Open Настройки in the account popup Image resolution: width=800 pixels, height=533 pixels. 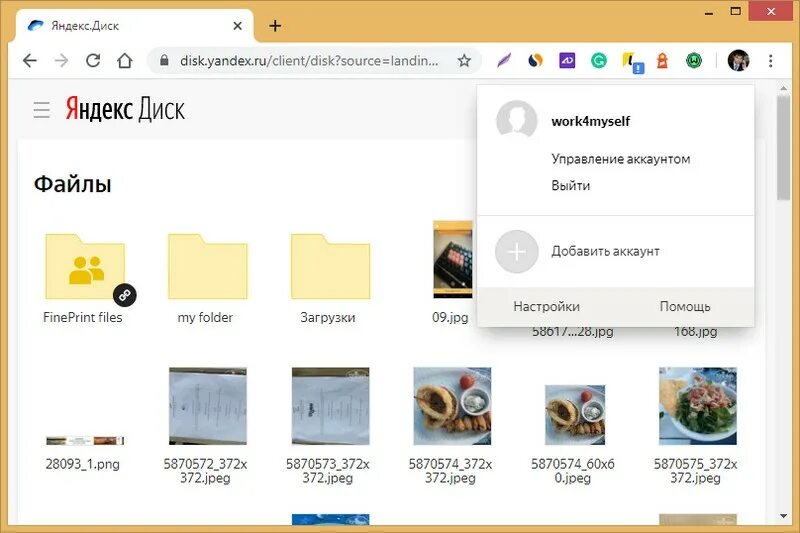pyautogui.click(x=546, y=307)
